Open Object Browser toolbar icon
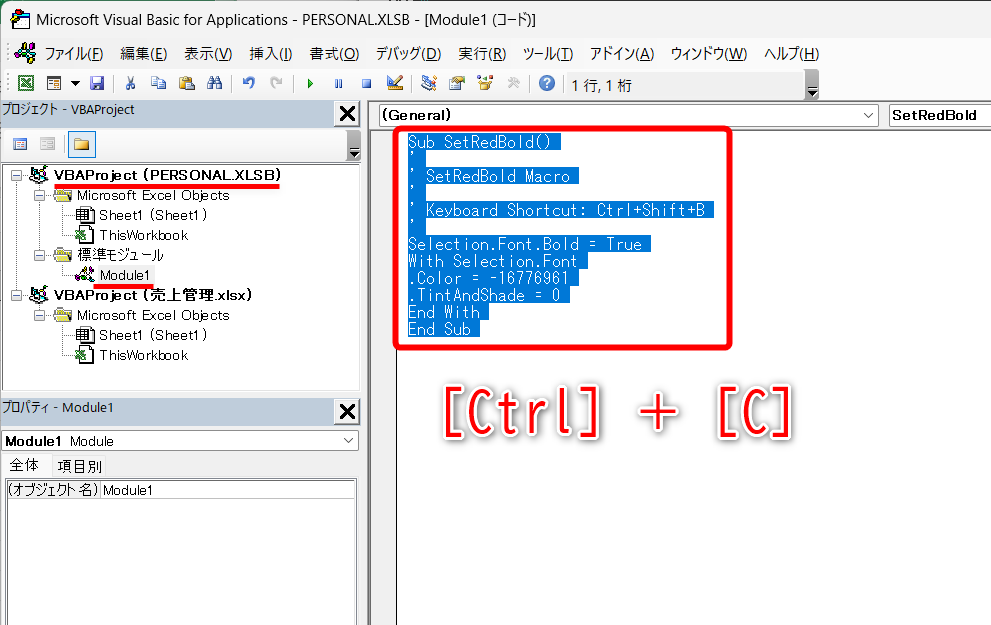This screenshot has height=625, width=991. (485, 83)
